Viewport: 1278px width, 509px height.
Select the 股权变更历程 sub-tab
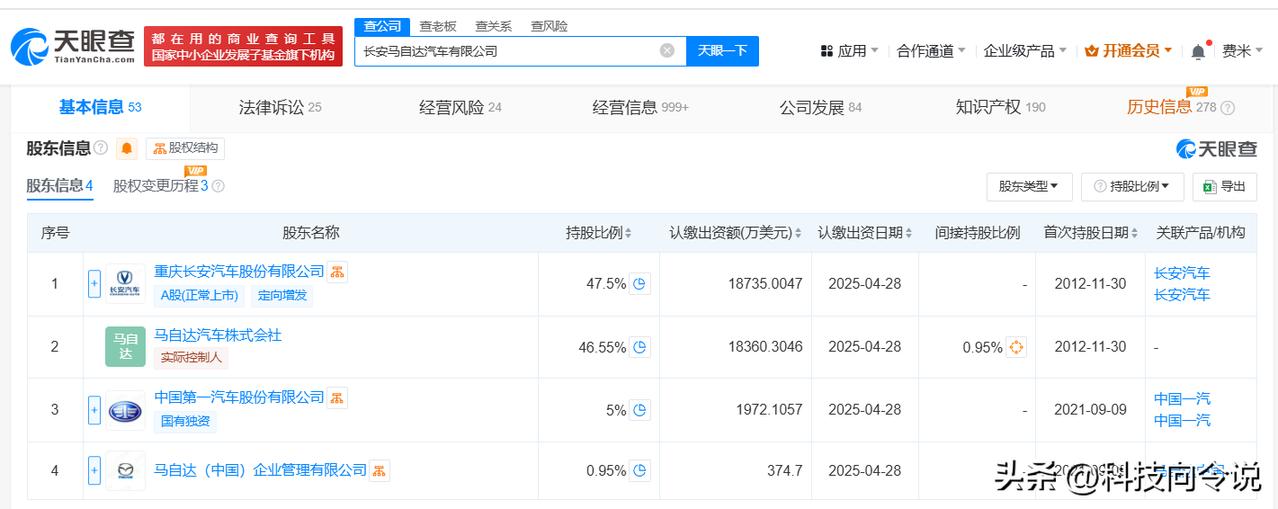(160, 186)
